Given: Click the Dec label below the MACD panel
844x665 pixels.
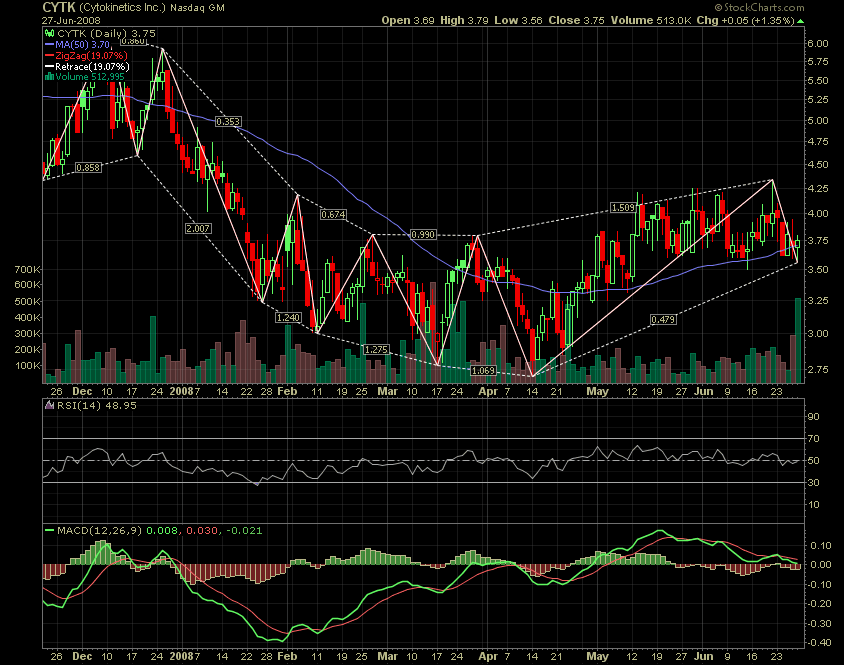Looking at the screenshot, I should 82,656.
